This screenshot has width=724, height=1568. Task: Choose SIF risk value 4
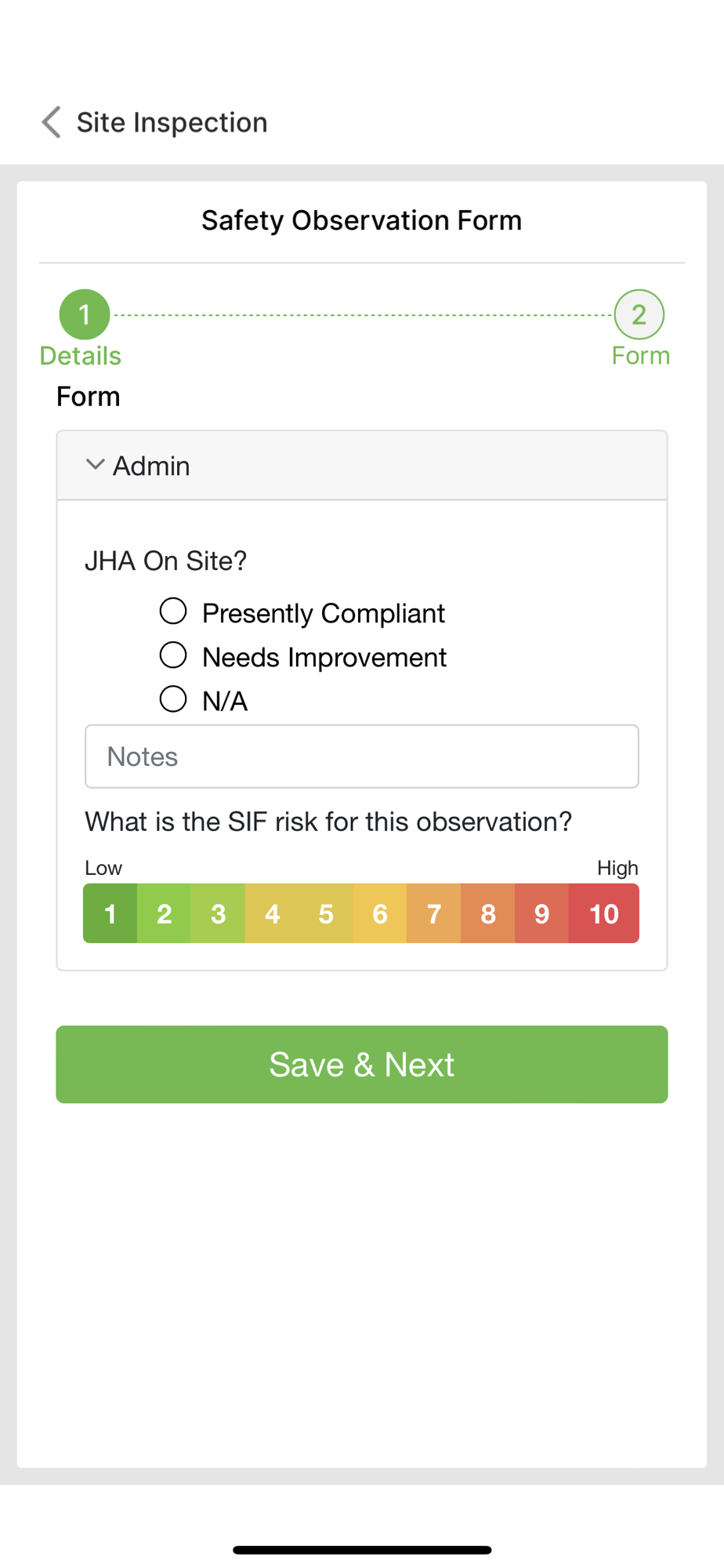[272, 913]
